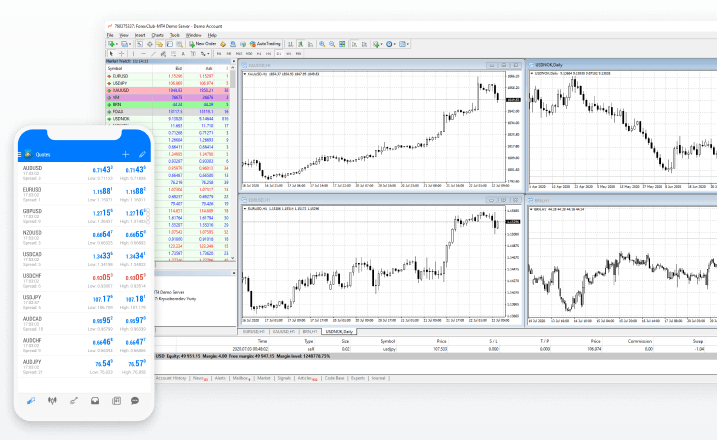Viewport: 717px width, 440px height.
Task: Open the mobile History inbox icon
Action: 95,401
